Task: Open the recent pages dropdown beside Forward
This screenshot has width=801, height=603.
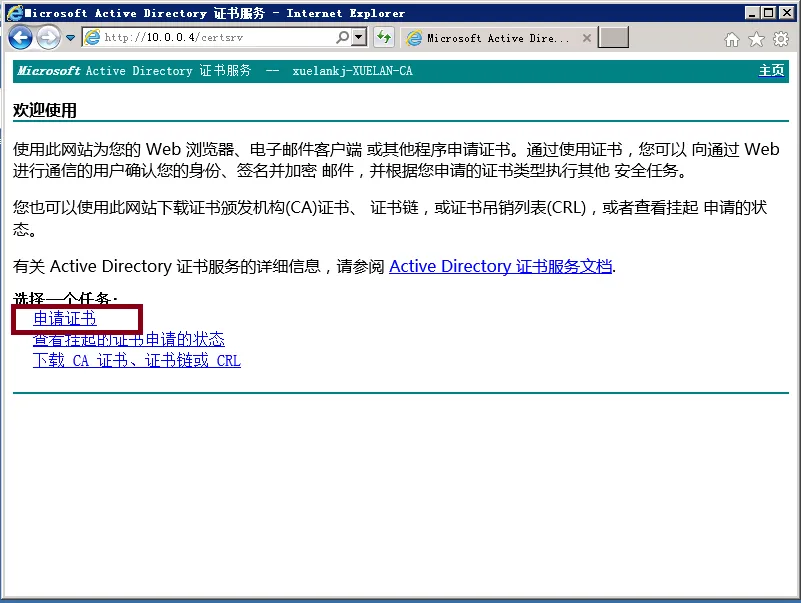Action: (70, 37)
